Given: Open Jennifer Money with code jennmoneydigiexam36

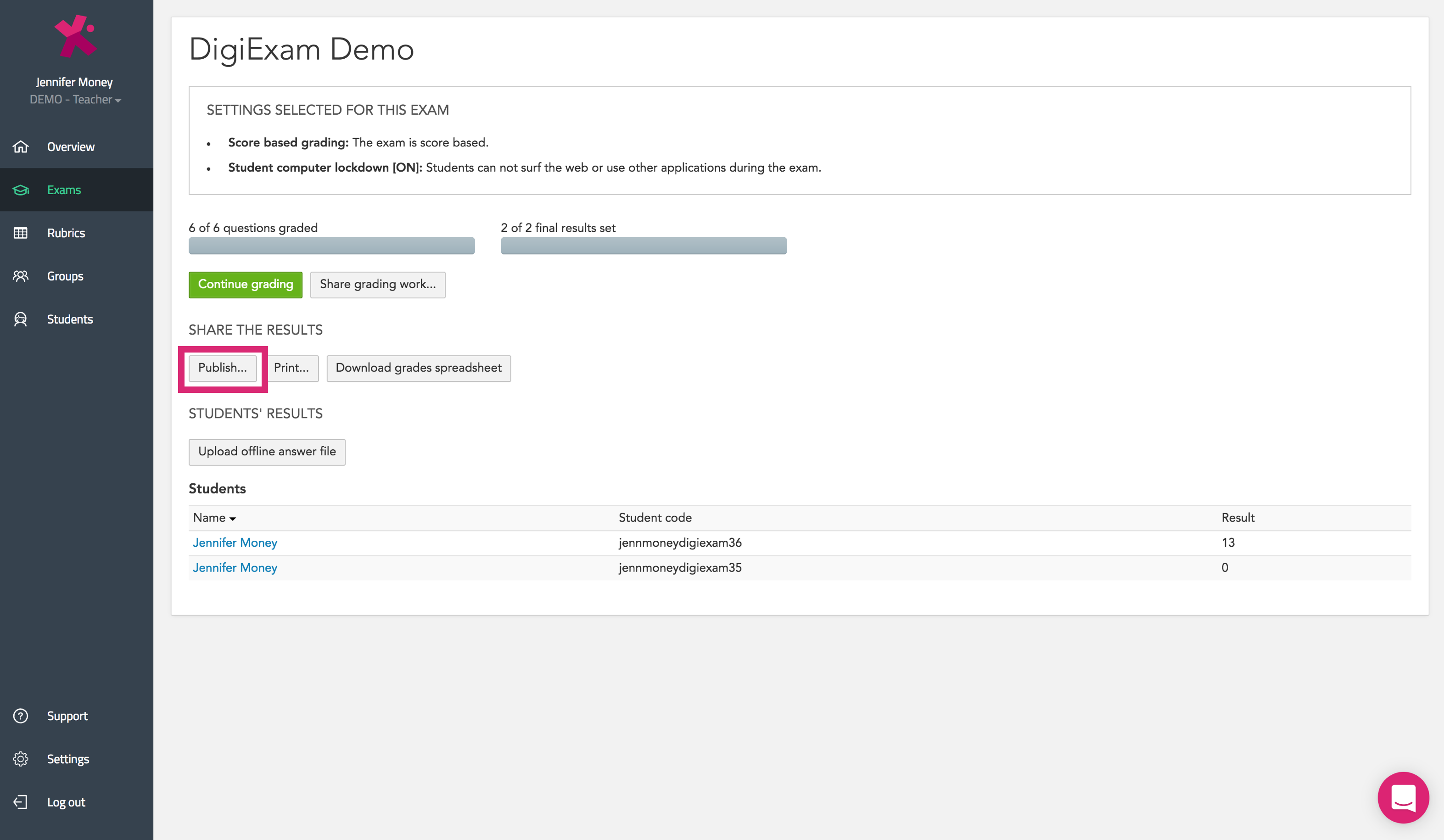Looking at the screenshot, I should click(x=235, y=542).
